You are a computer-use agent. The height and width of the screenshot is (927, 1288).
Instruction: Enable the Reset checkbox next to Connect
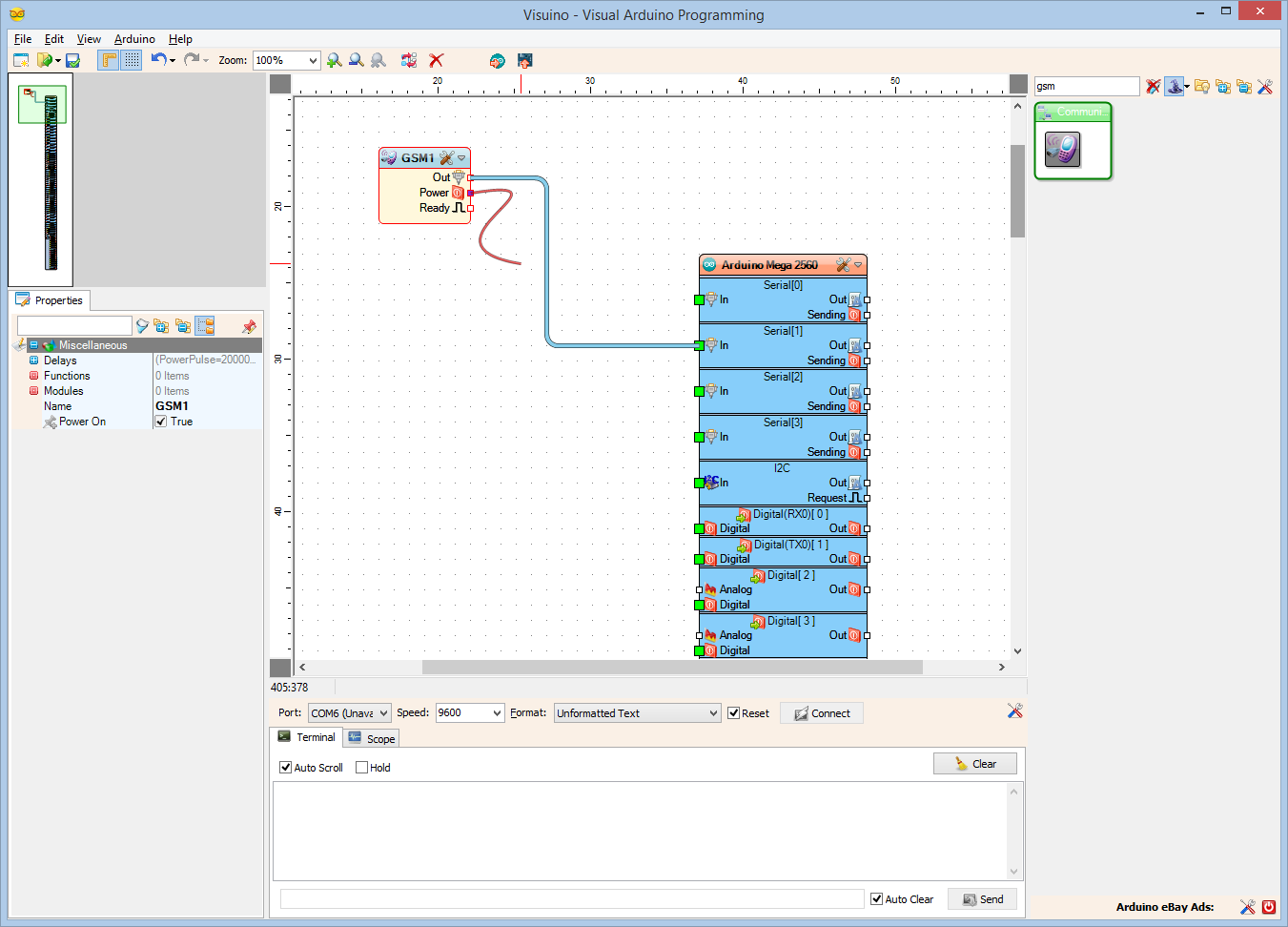(733, 711)
